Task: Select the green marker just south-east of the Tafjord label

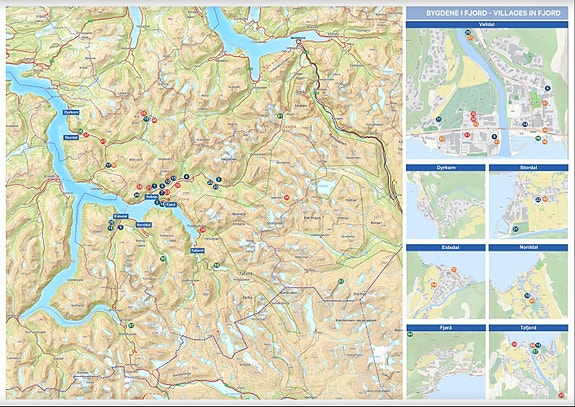Action: 217,265
